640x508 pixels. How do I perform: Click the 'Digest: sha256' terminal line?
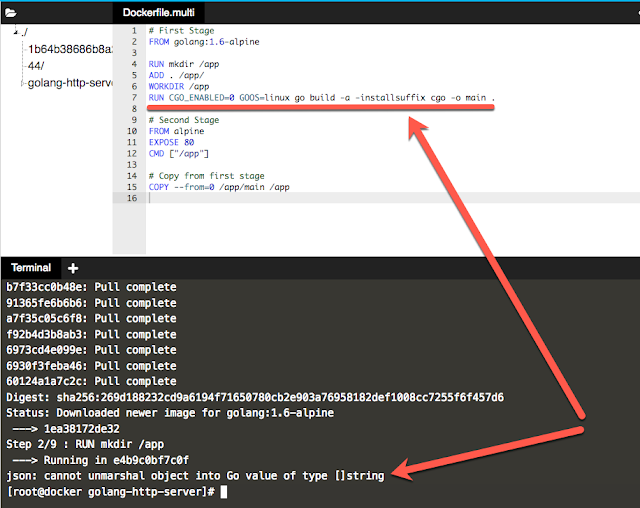[x=255, y=397]
